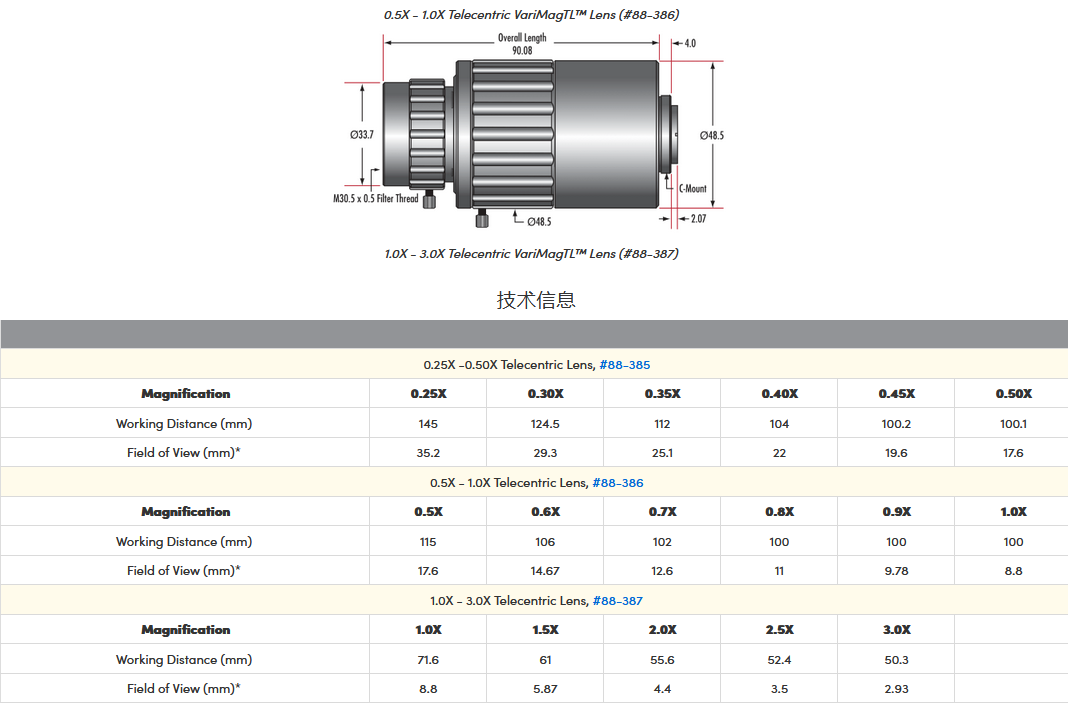
Task: Click the 35.2 field of view value
Action: coord(428,453)
